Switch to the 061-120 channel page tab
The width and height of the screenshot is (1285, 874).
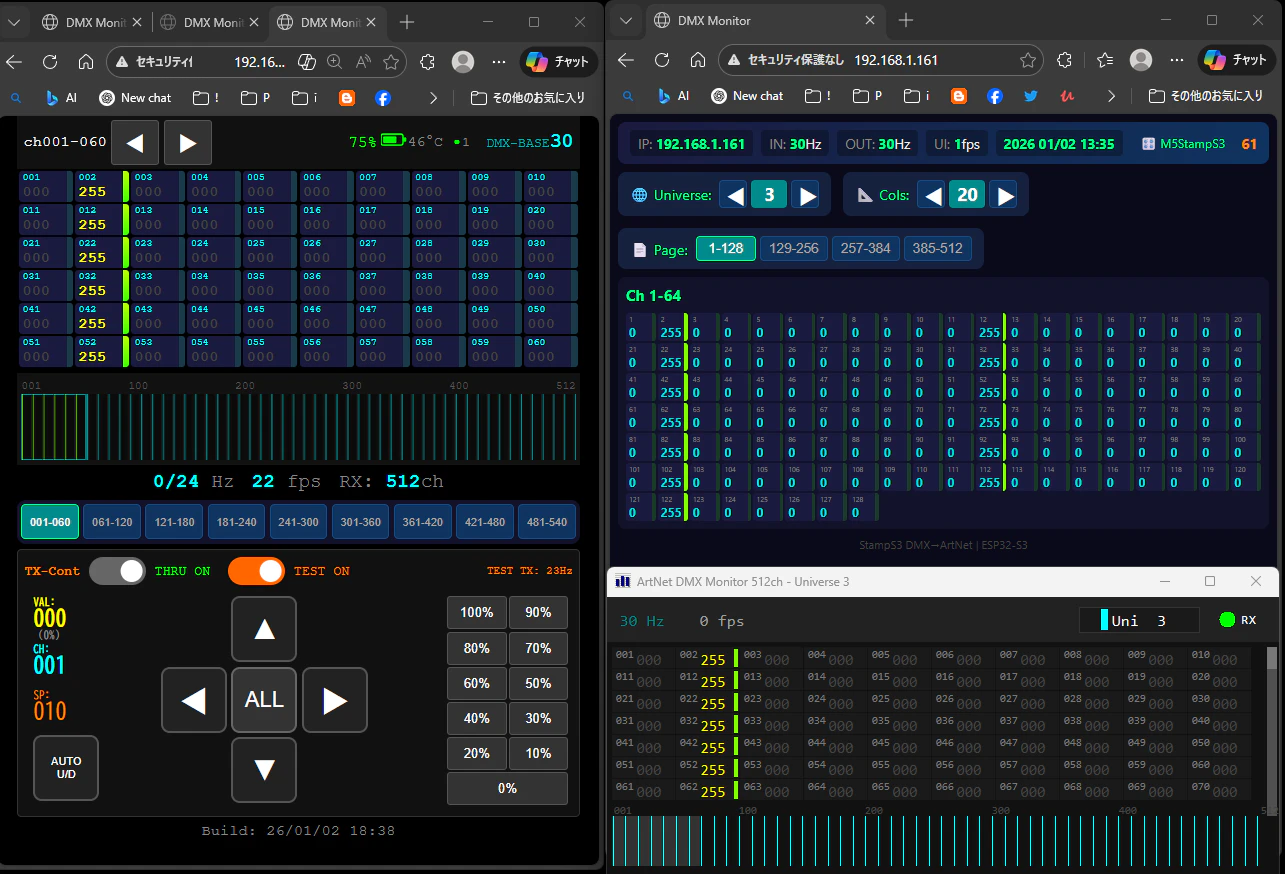coord(112,522)
